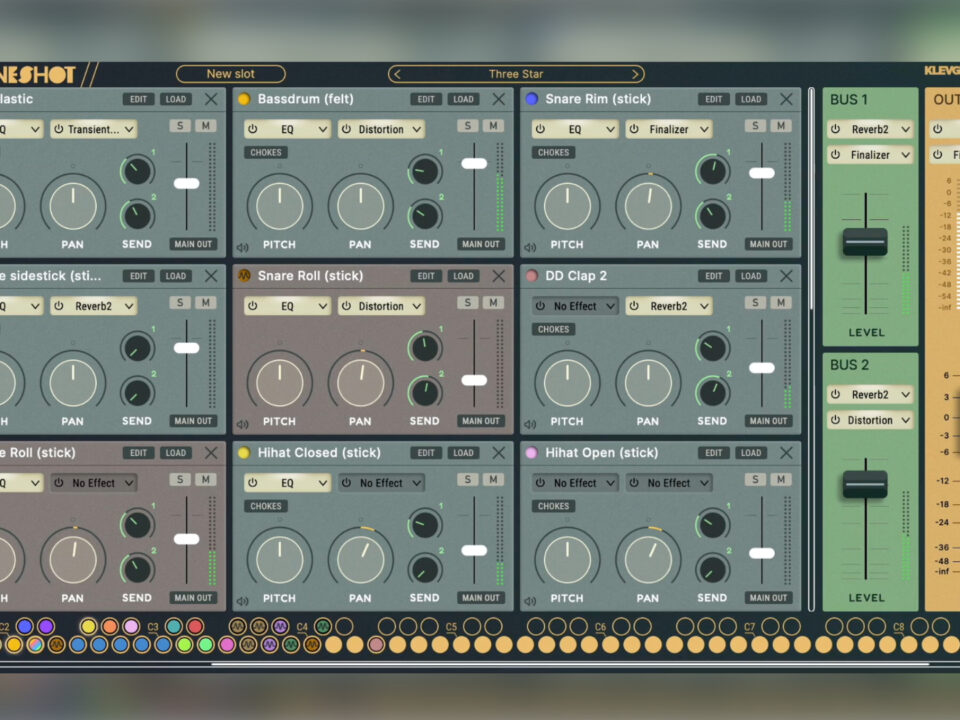Image resolution: width=960 pixels, height=720 pixels.
Task: Click next preset arrow beside Three Star
Action: [635, 74]
